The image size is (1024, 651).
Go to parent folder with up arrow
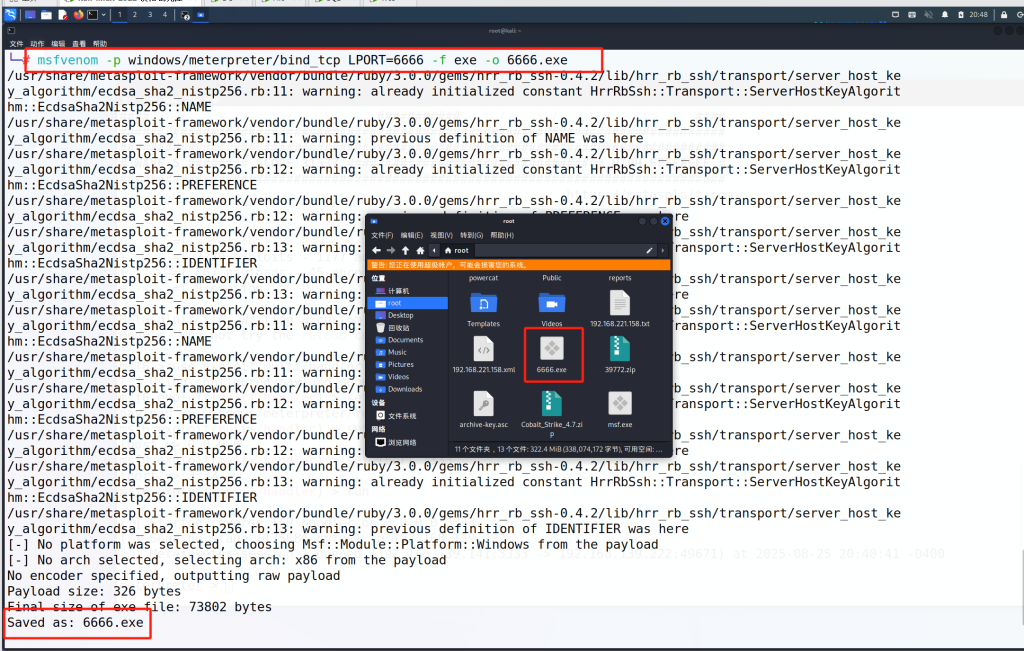click(x=406, y=251)
